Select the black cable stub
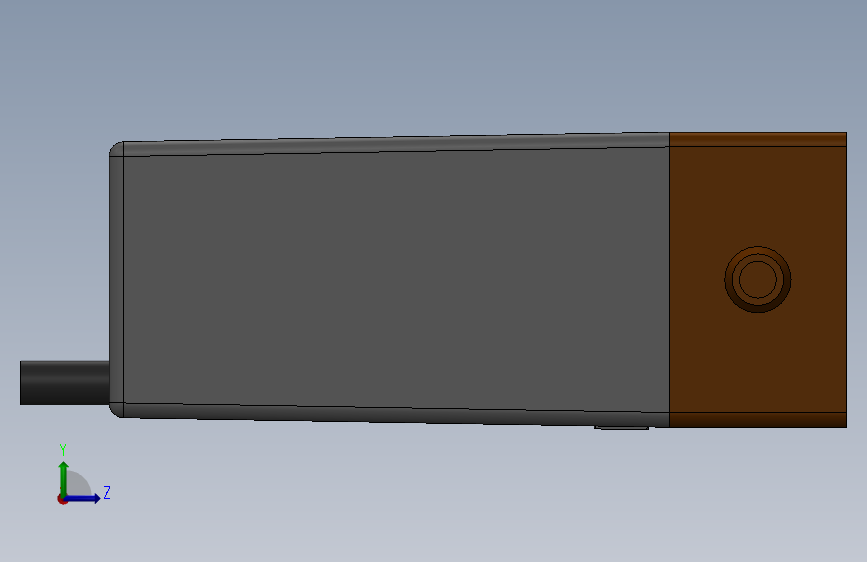Image resolution: width=867 pixels, height=562 pixels. (65, 383)
